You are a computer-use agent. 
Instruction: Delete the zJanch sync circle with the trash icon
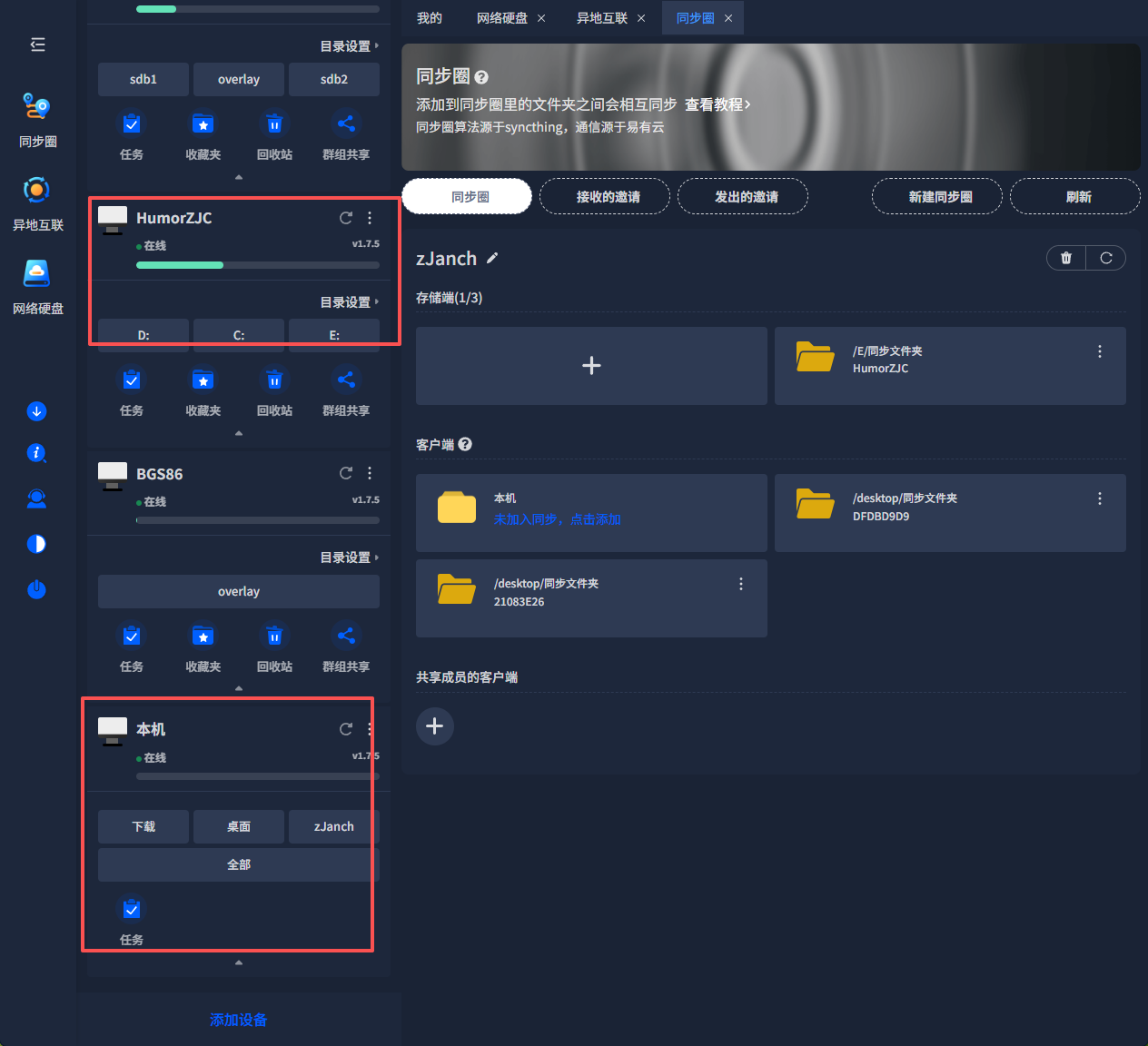pos(1066,258)
